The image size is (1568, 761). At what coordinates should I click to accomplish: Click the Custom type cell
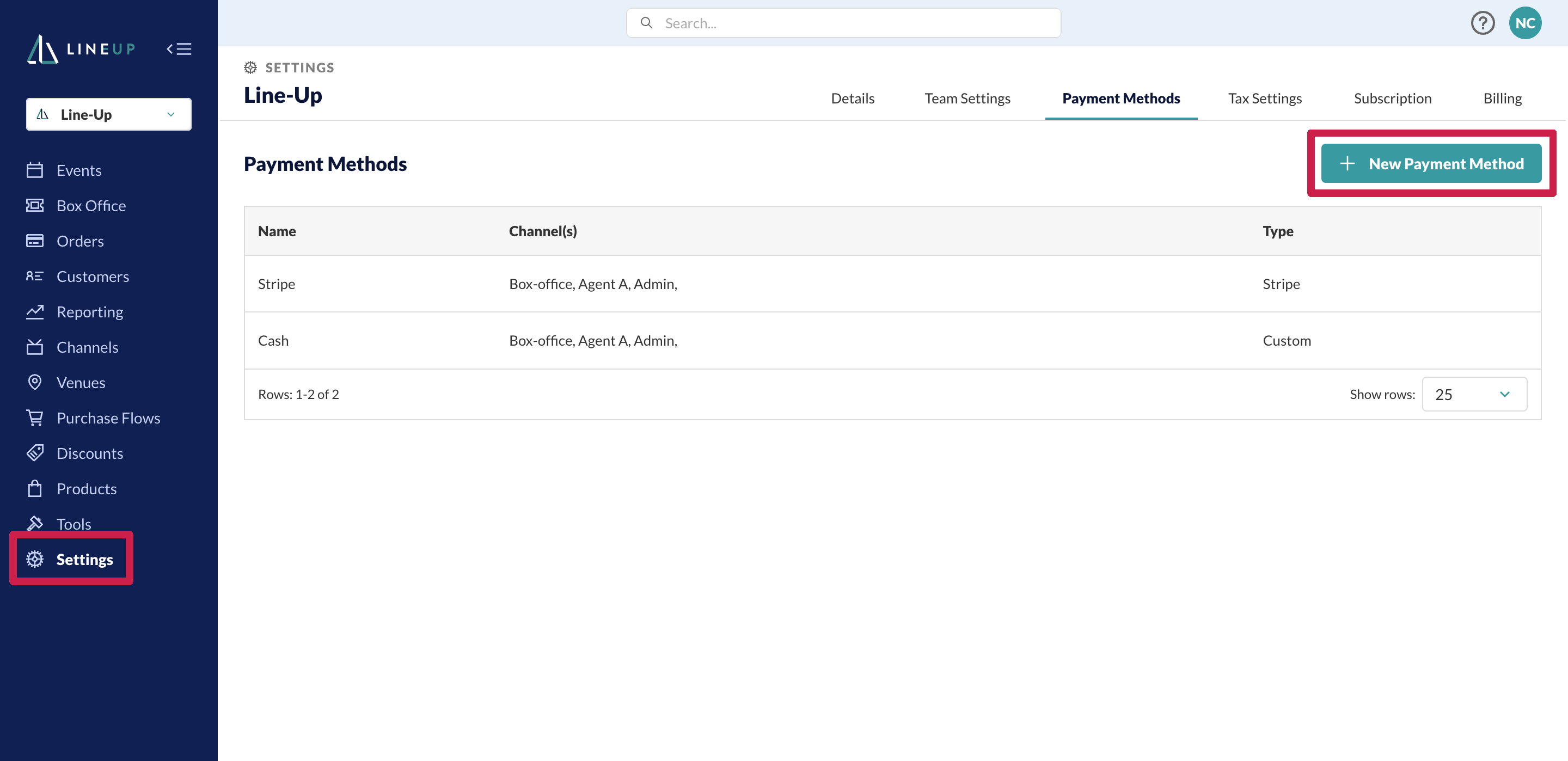[x=1286, y=340]
